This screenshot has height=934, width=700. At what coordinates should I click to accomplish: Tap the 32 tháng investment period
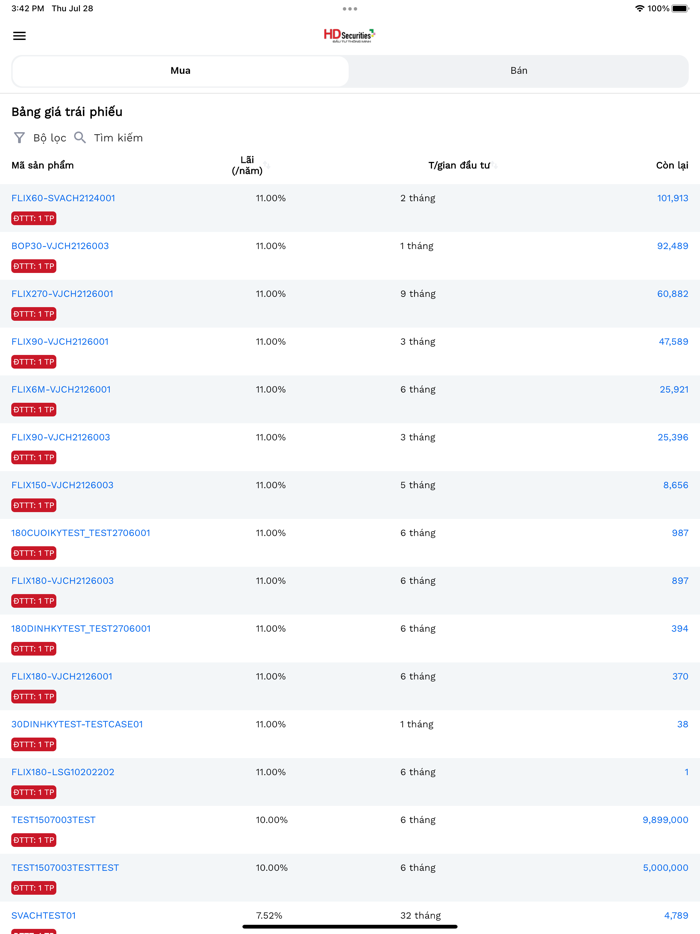click(x=421, y=916)
